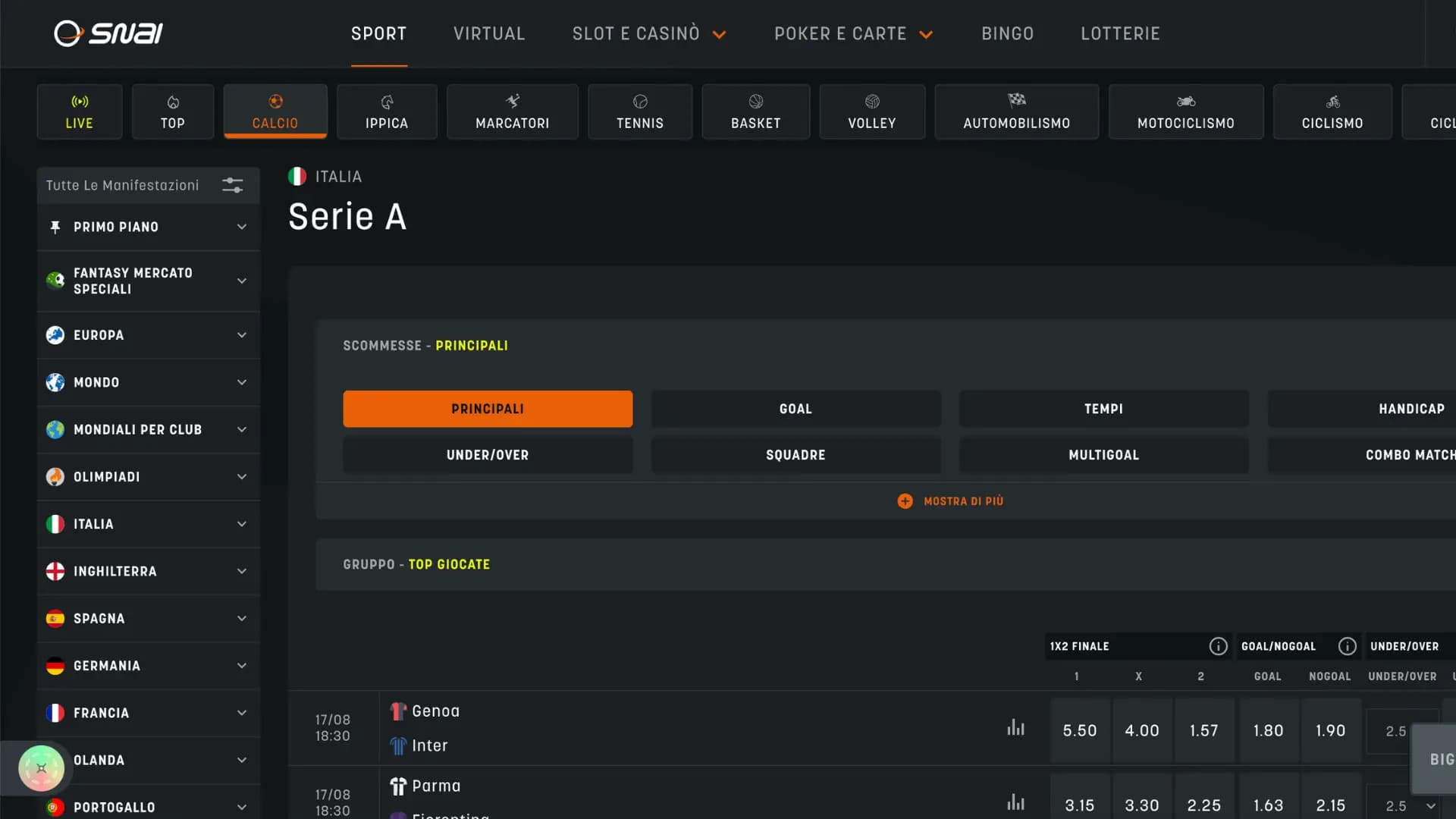The height and width of the screenshot is (819, 1456).
Task: Open the info icon next to 1X2 Finale
Action: tap(1218, 646)
